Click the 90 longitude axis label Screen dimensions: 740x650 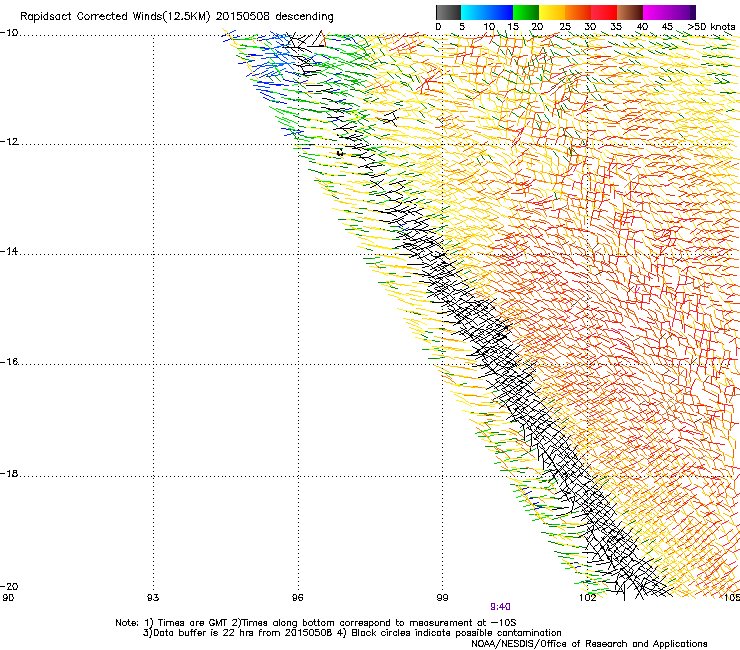8,598
